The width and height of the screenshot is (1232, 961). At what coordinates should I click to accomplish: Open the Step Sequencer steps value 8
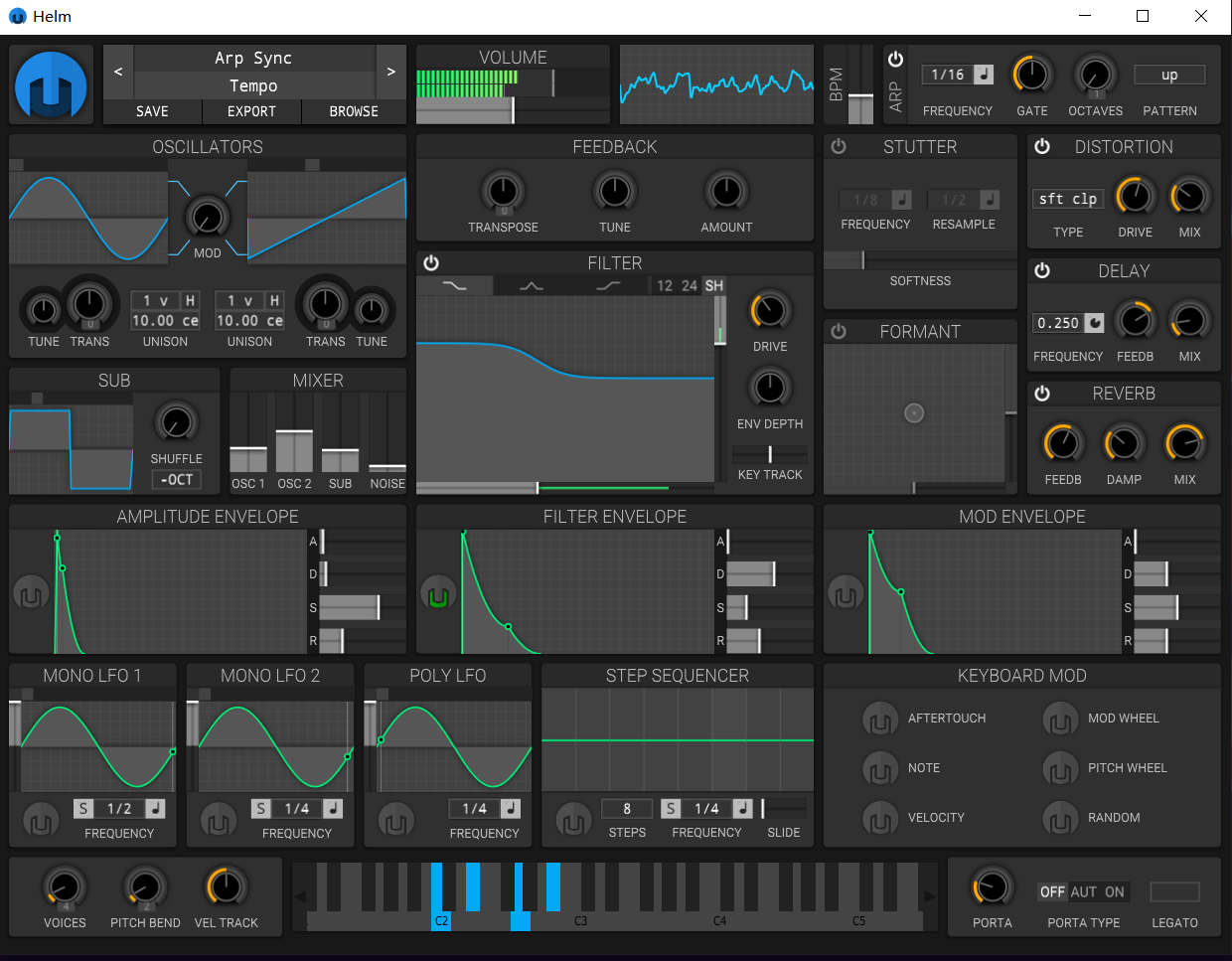pos(627,809)
